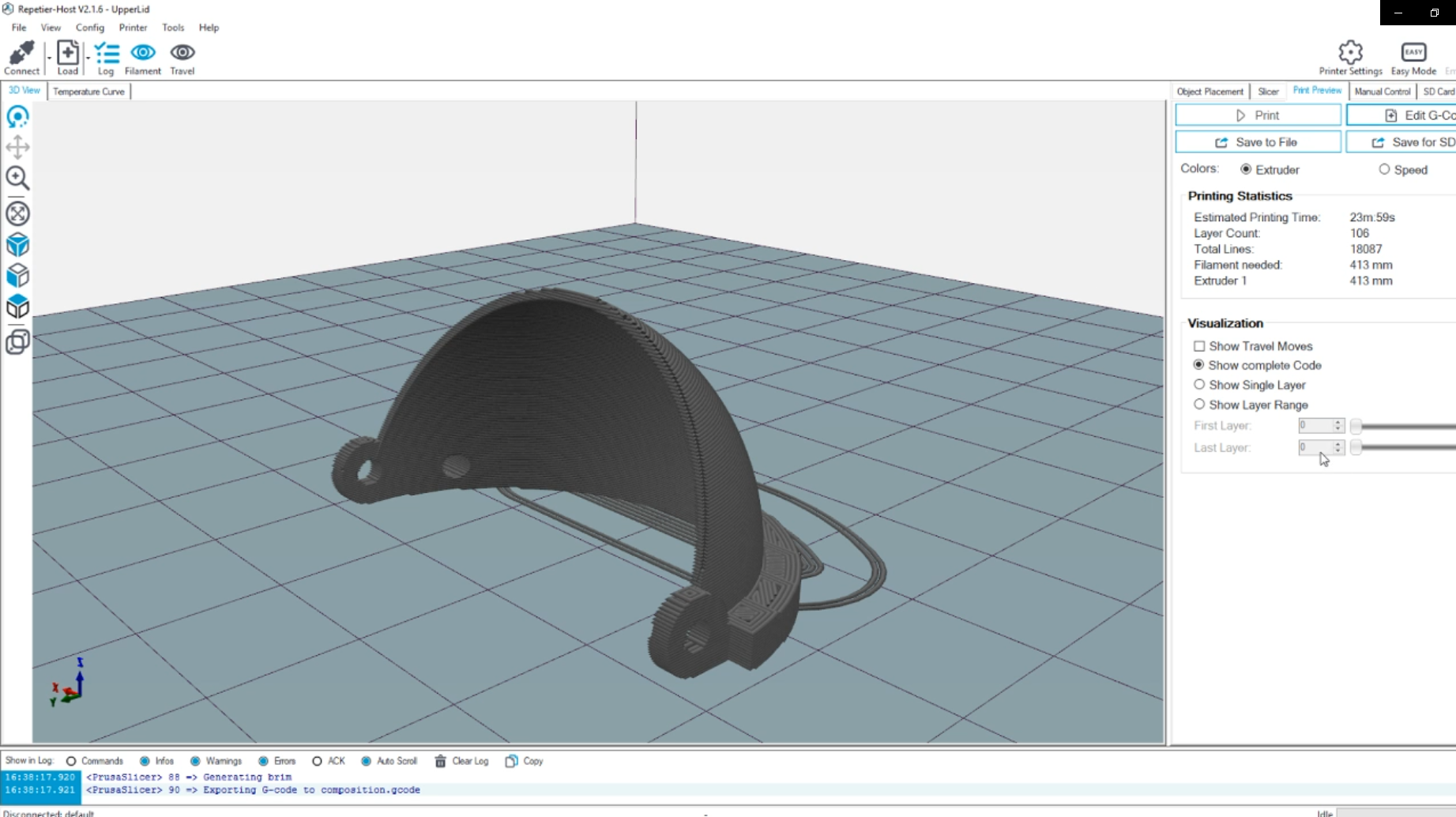Image resolution: width=1456 pixels, height=817 pixels.
Task: Open the dropdown arrow next to Connect
Action: (48, 58)
